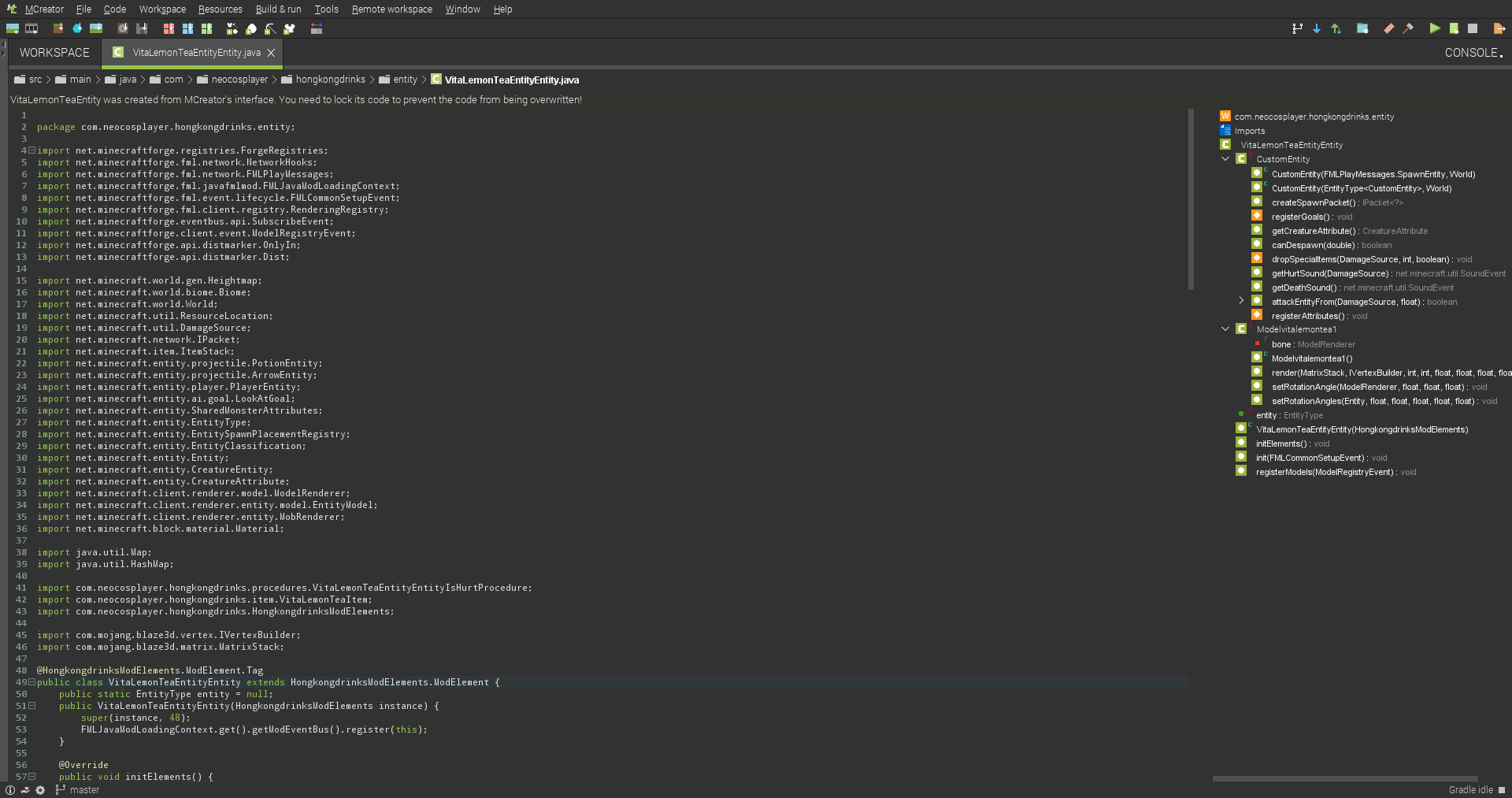Screen dimensions: 1512x798
Task: Run the client with the green play icon
Action: click(1435, 28)
